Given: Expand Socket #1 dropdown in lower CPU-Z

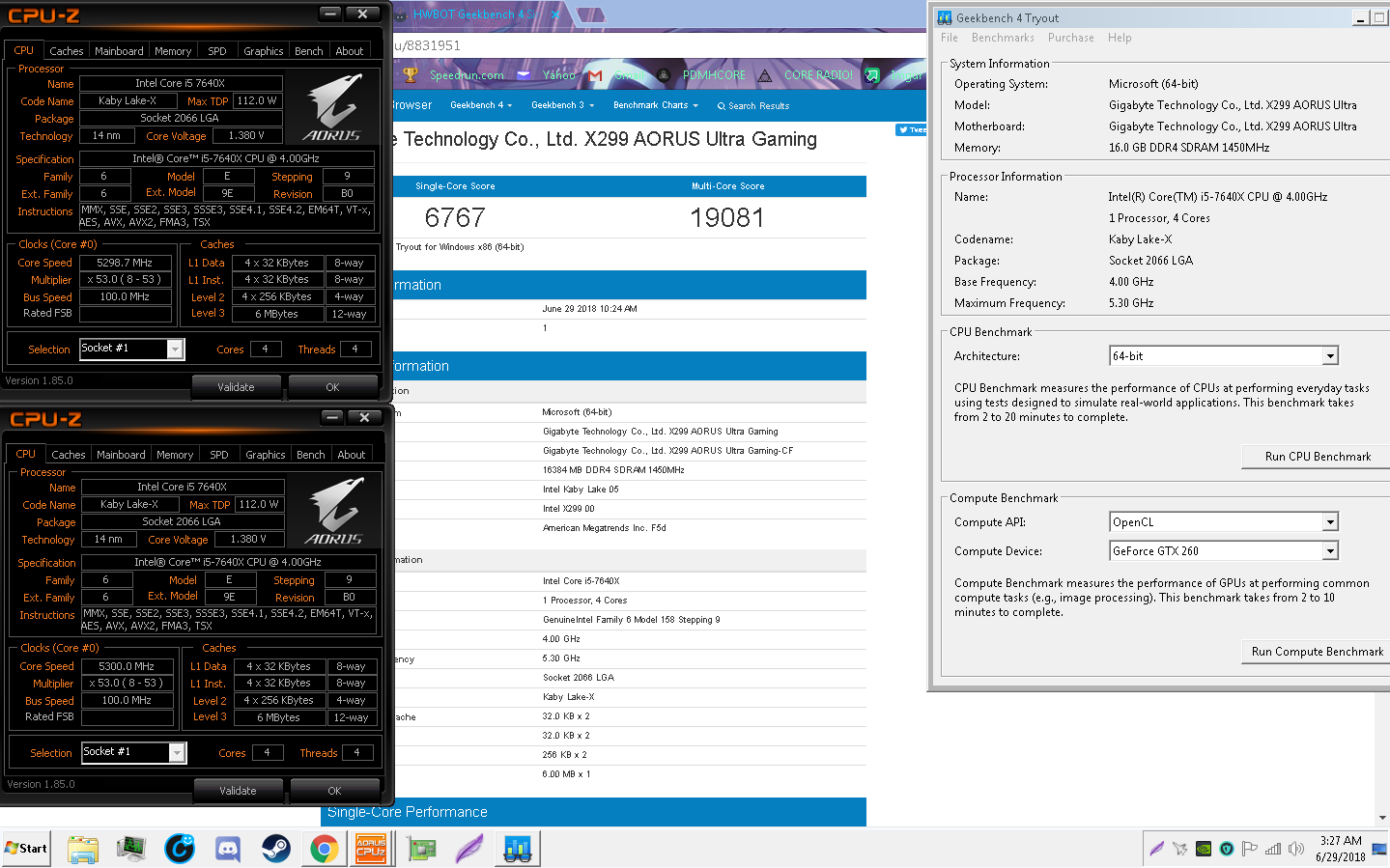Looking at the screenshot, I should 177,752.
